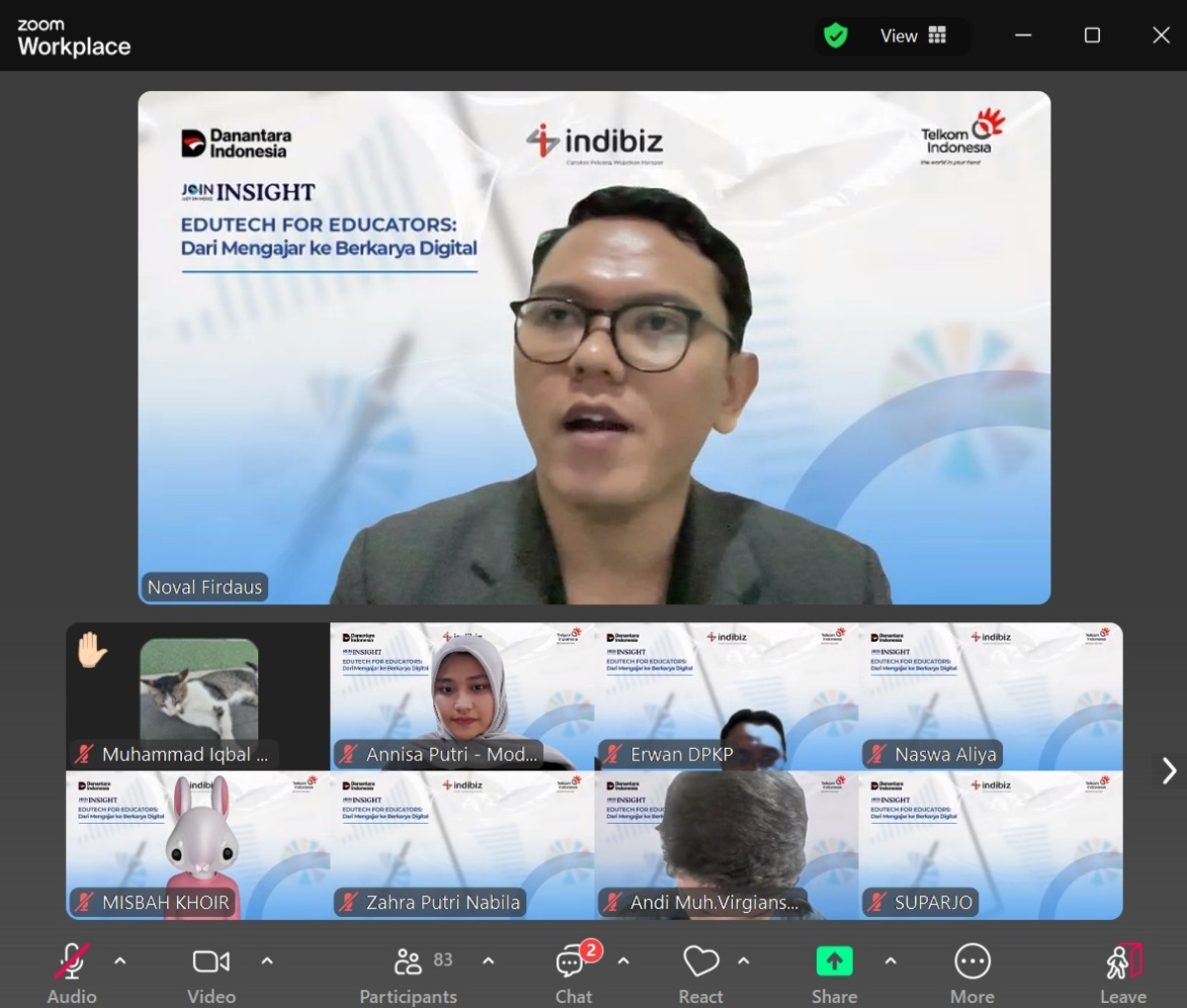Click the muted mic icon on SUPARJO's tile
The width and height of the screenshot is (1187, 1008).
(874, 902)
